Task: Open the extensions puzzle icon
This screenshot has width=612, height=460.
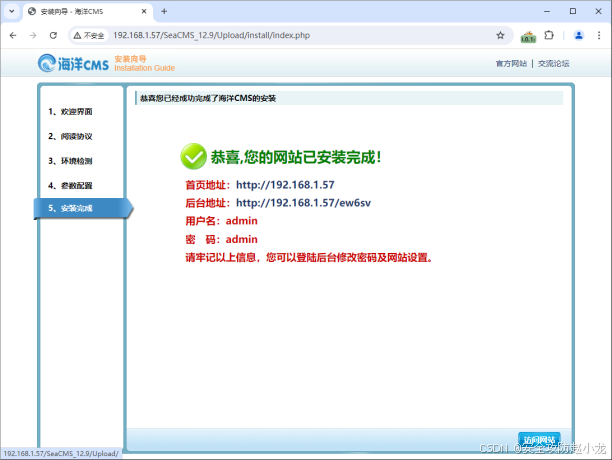Action: (x=549, y=36)
